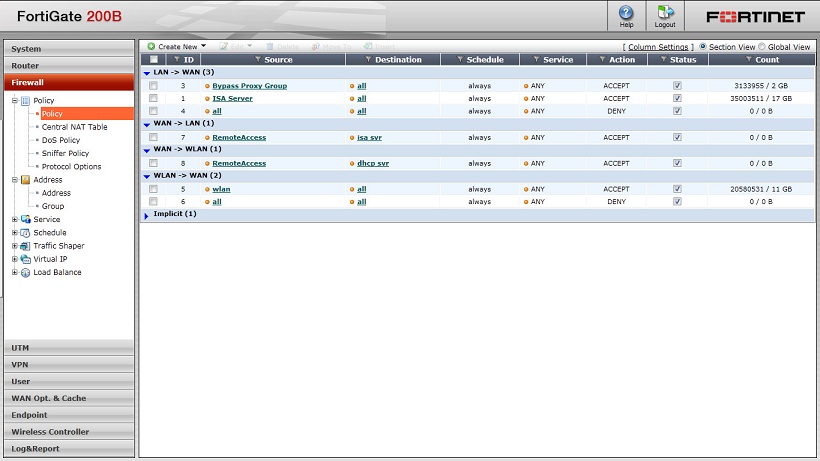Open the Bypass Proxy Group source link
The height and width of the screenshot is (461, 820).
click(x=249, y=86)
